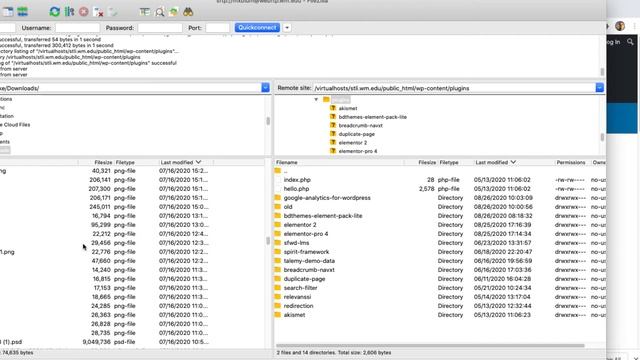Click the greyed-out Reconnect toolbar icon
The height and width of the screenshot is (360, 640).
tap(113, 12)
